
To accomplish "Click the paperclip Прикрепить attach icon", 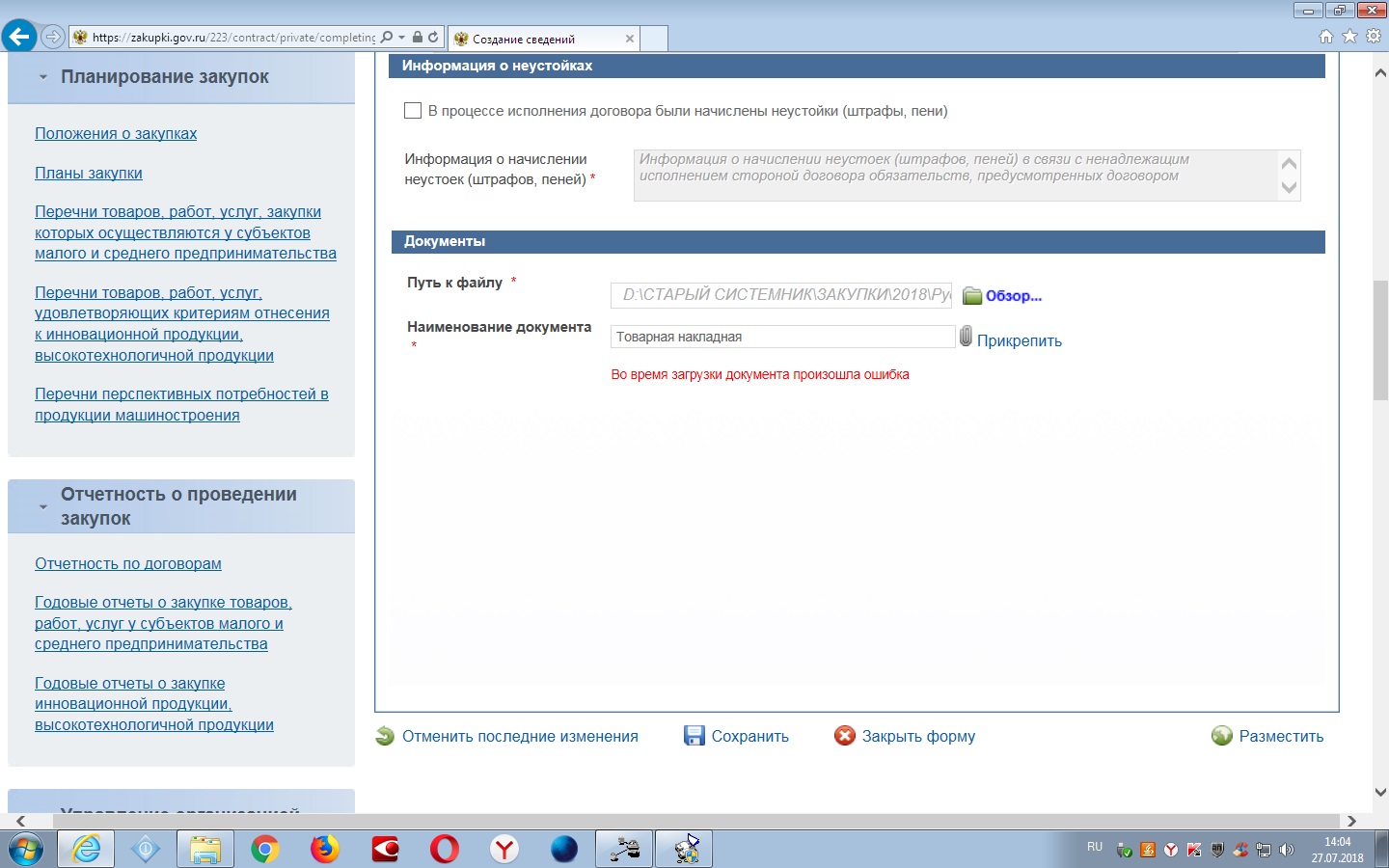I will [x=966, y=337].
